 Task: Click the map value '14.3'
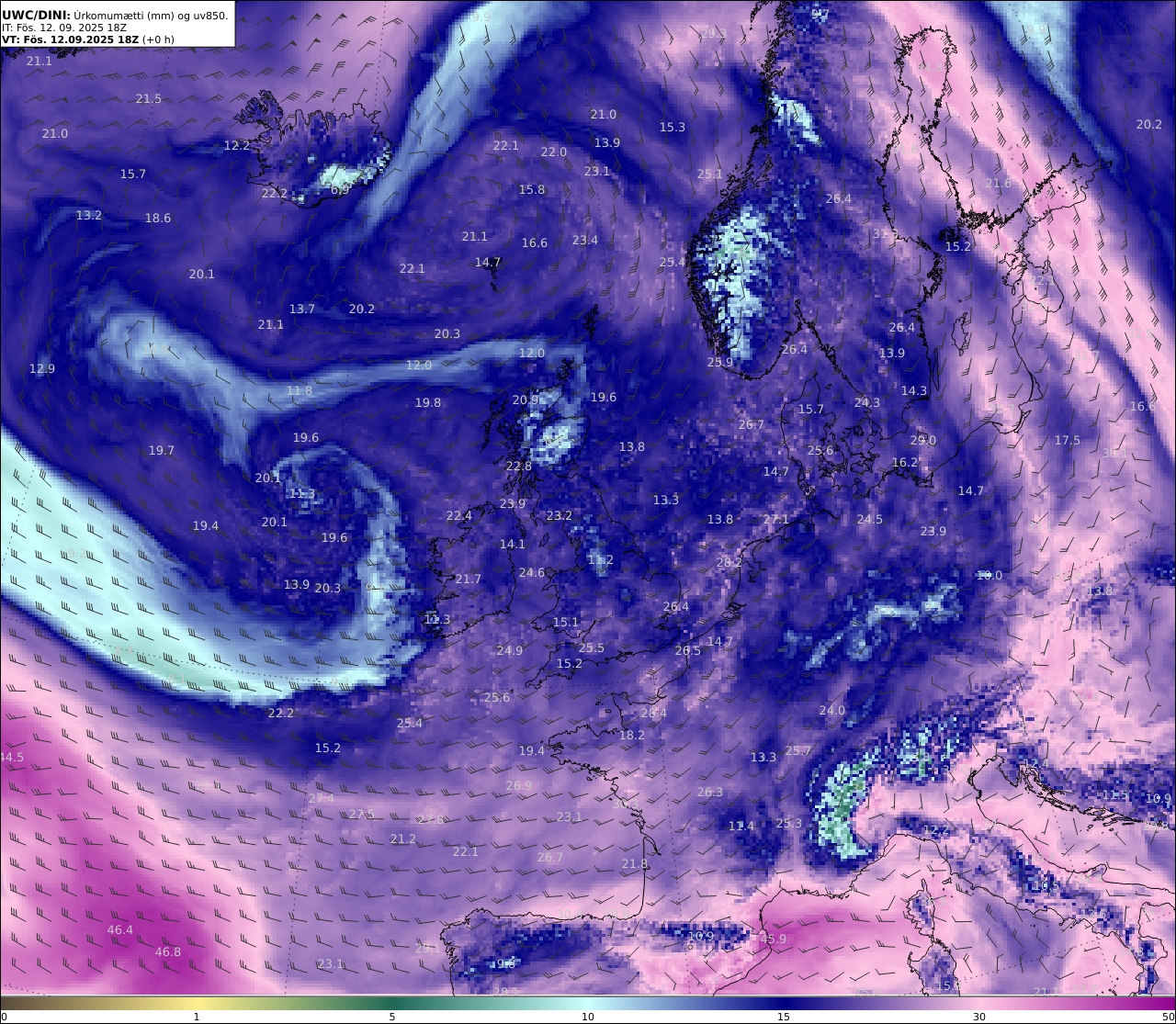point(914,390)
